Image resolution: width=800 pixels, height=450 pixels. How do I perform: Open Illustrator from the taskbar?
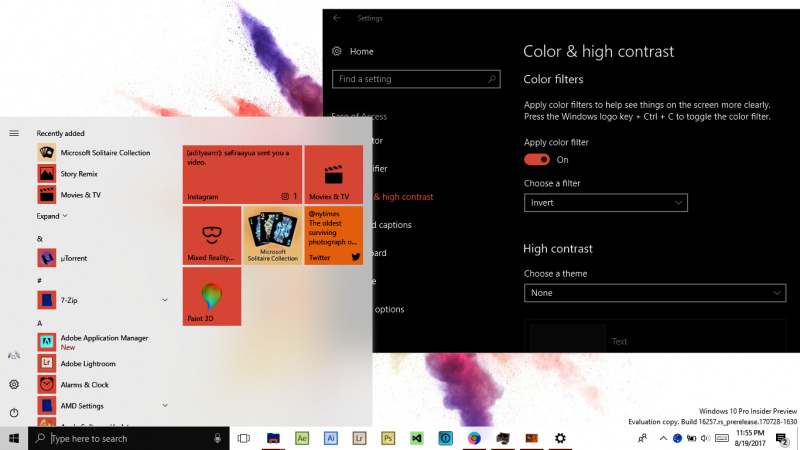point(331,438)
